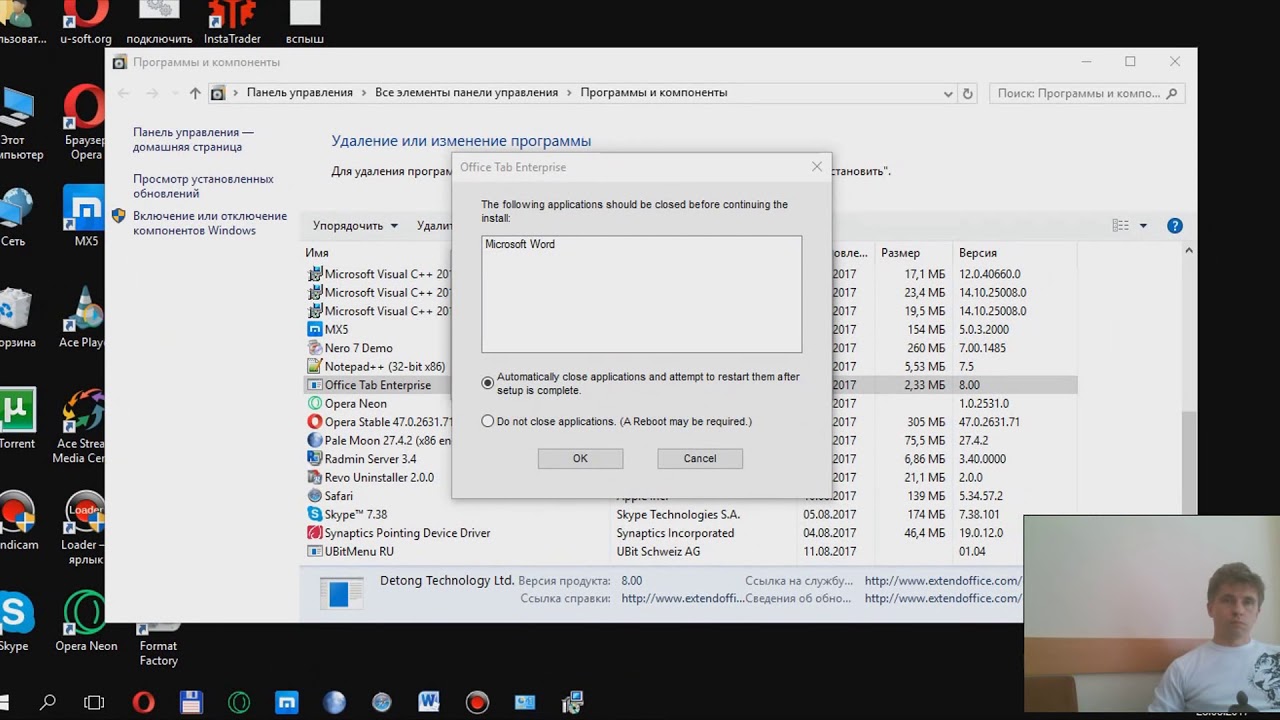Open Opera from the taskbar

pos(143,702)
